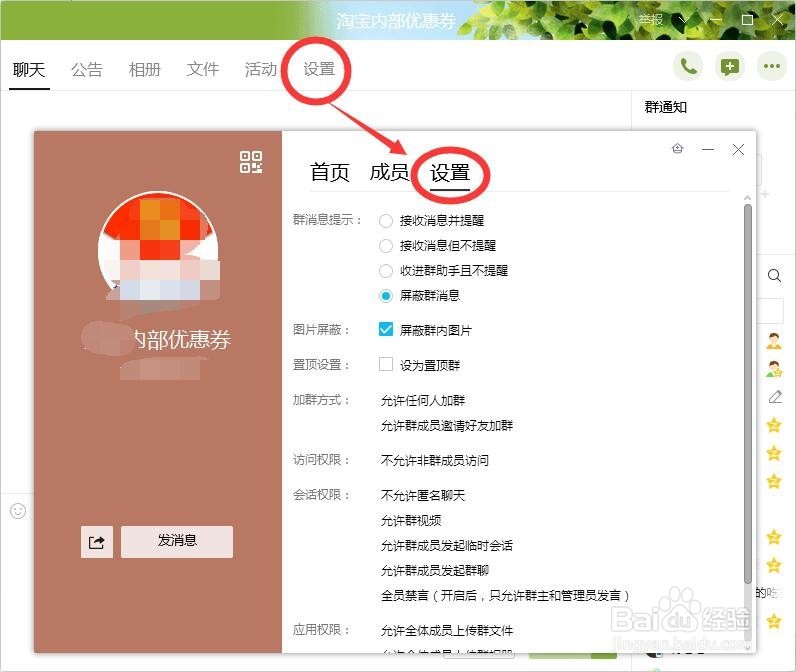Screen dimensions: 796x672
Task: Click the pin icon in the group profile window
Action: click(x=677, y=149)
